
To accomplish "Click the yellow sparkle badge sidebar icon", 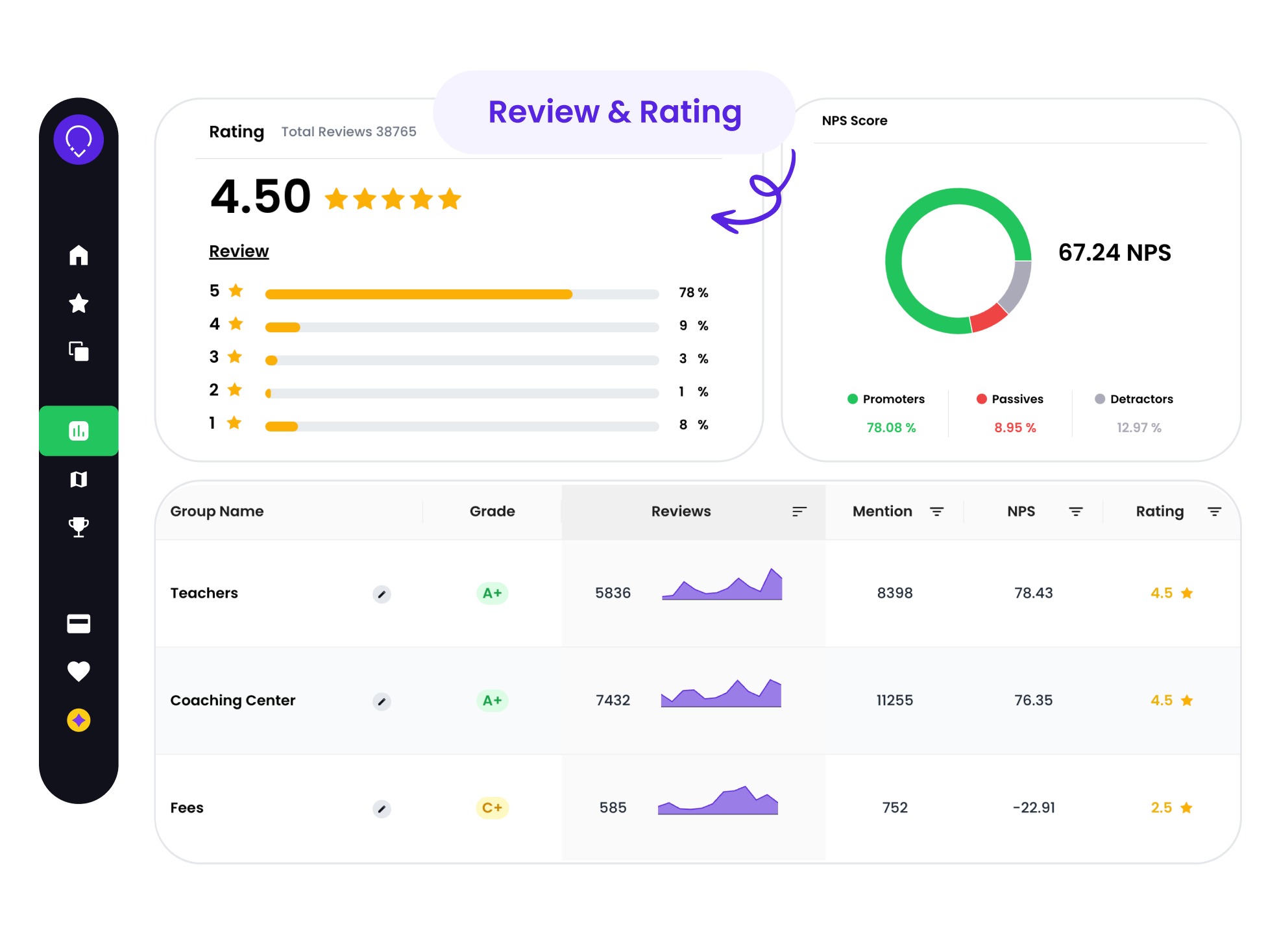I will pyautogui.click(x=79, y=720).
